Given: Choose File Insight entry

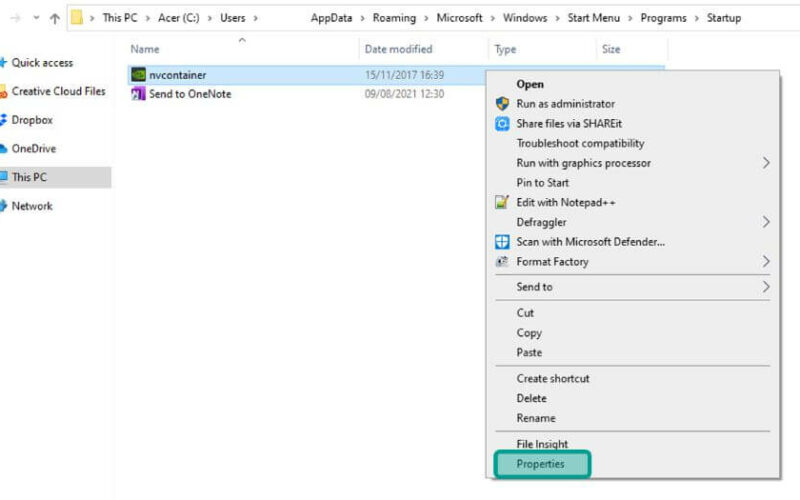Looking at the screenshot, I should (542, 444).
